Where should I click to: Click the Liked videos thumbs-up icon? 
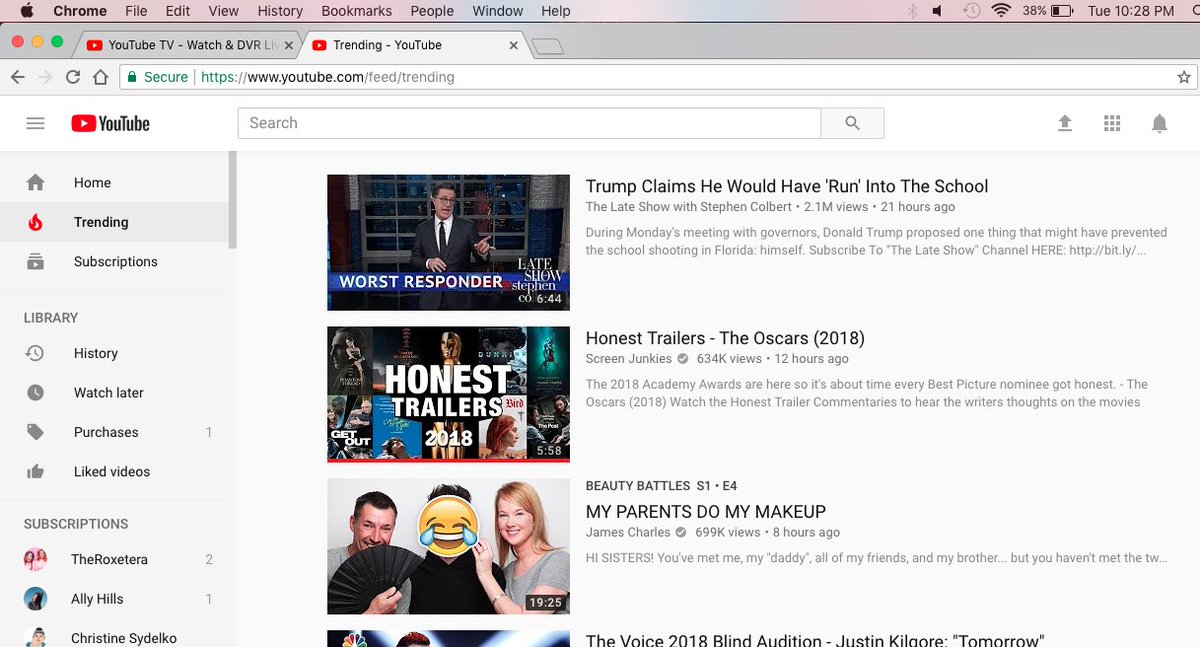(35, 471)
